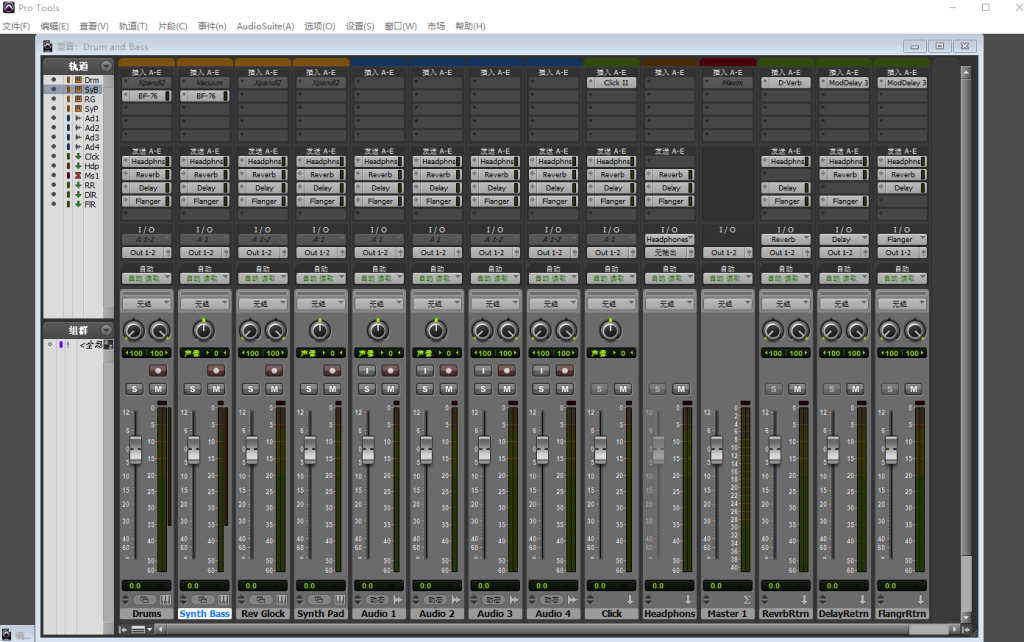
Task: Adjust the right pan knob on Rev Glock
Action: (276, 330)
